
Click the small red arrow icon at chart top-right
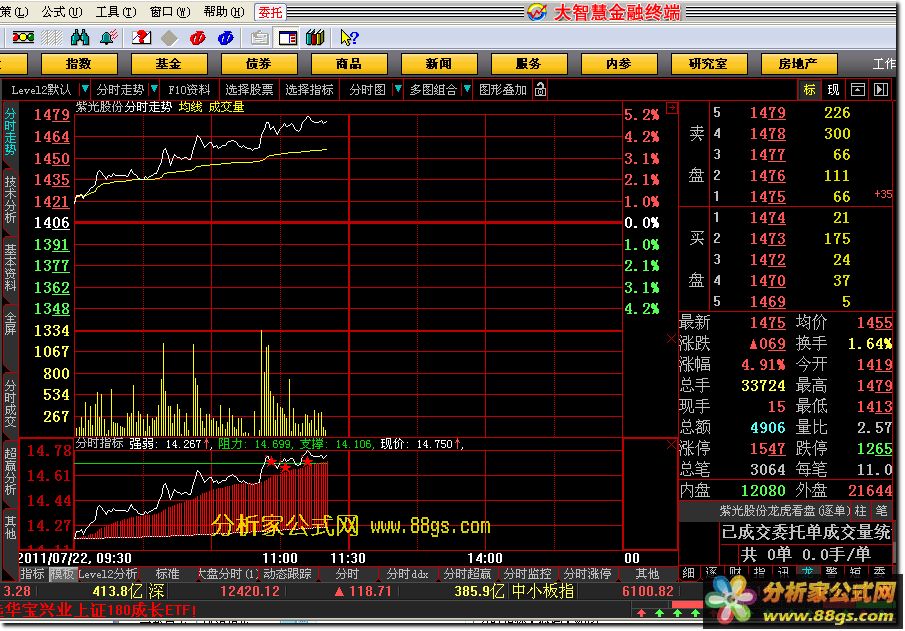[x=671, y=108]
